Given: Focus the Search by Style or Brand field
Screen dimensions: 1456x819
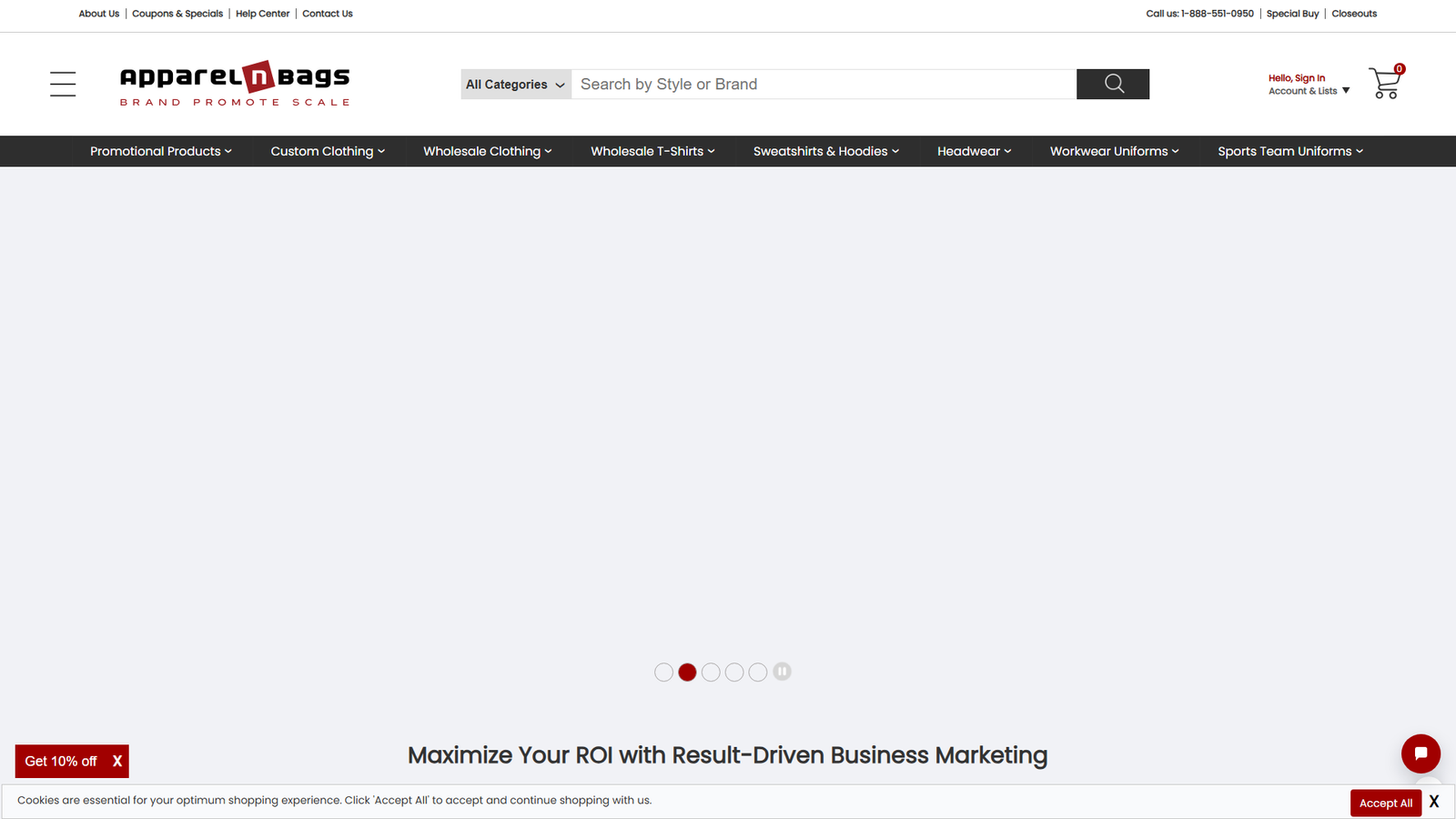Looking at the screenshot, I should [x=823, y=85].
